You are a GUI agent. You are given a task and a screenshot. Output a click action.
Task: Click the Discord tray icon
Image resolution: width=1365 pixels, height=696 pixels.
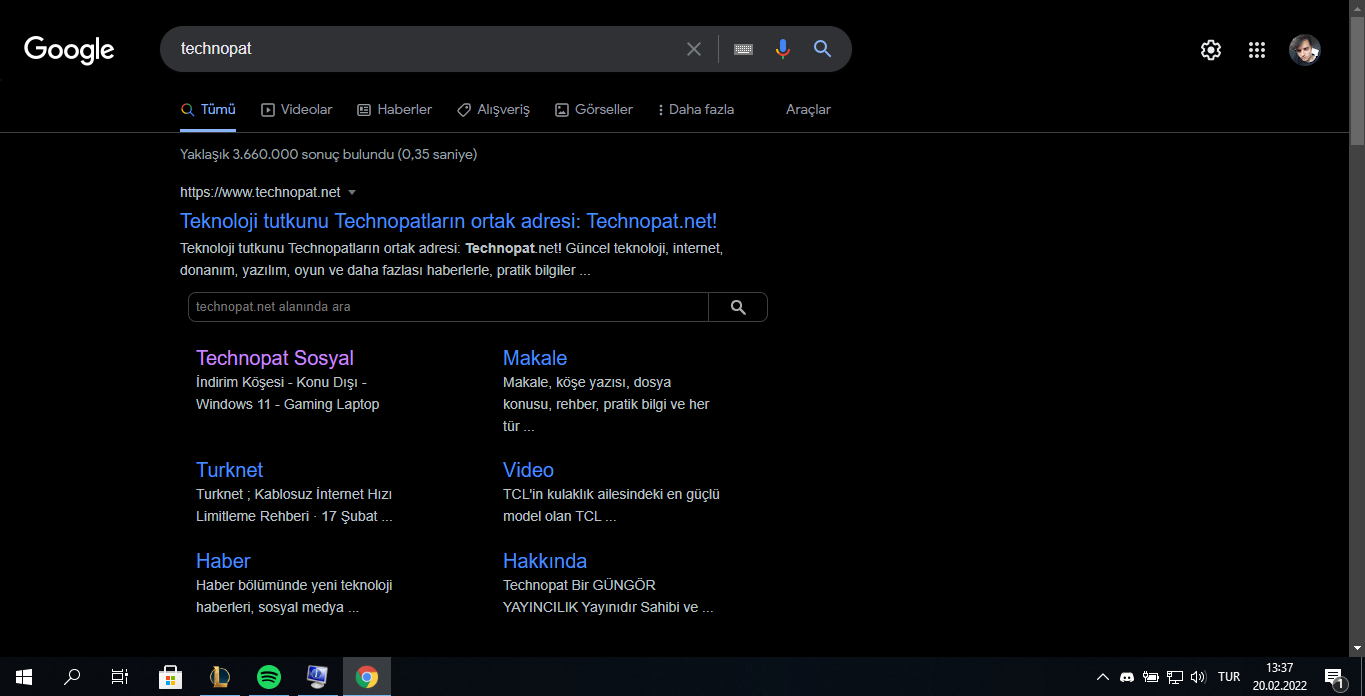(x=1127, y=677)
